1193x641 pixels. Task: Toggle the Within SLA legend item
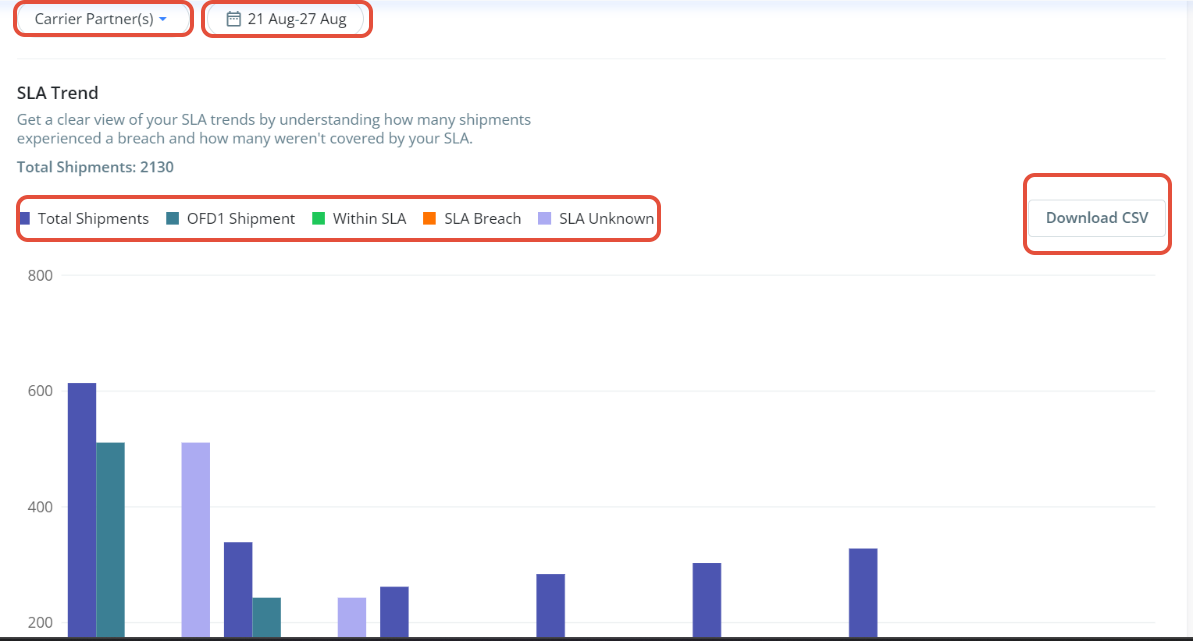(359, 218)
